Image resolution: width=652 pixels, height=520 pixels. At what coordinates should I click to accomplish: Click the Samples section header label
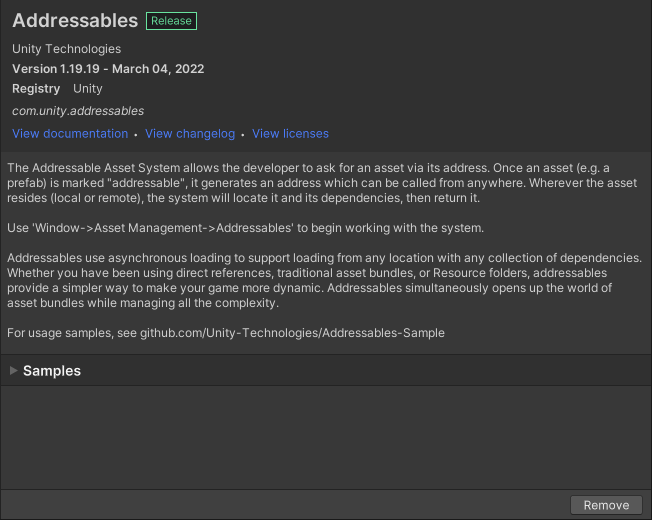[52, 371]
